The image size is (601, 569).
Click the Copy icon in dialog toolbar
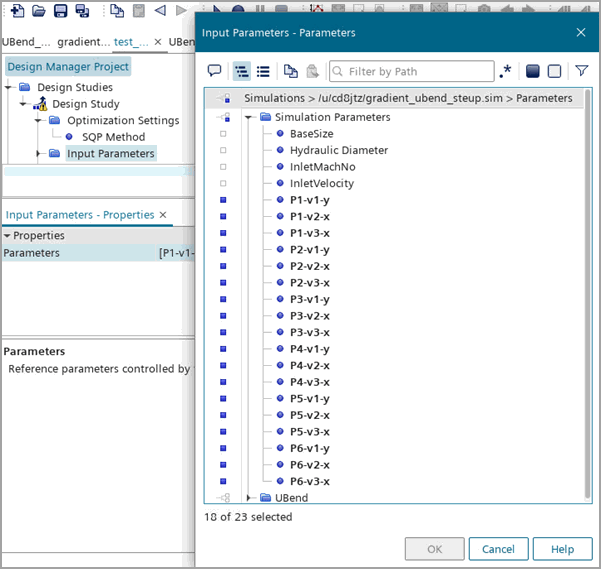(x=290, y=71)
